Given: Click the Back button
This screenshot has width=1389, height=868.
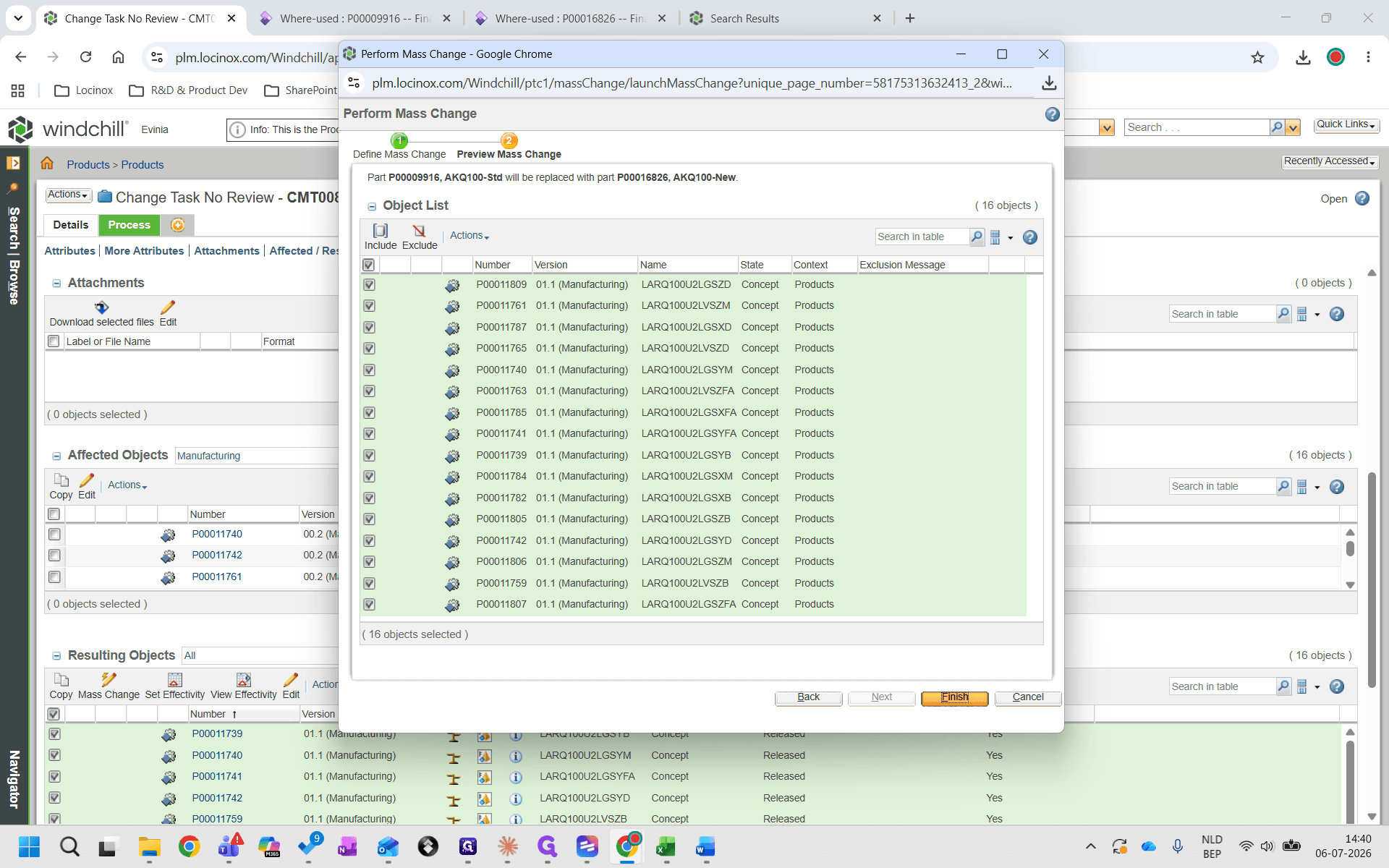Looking at the screenshot, I should coord(808,697).
